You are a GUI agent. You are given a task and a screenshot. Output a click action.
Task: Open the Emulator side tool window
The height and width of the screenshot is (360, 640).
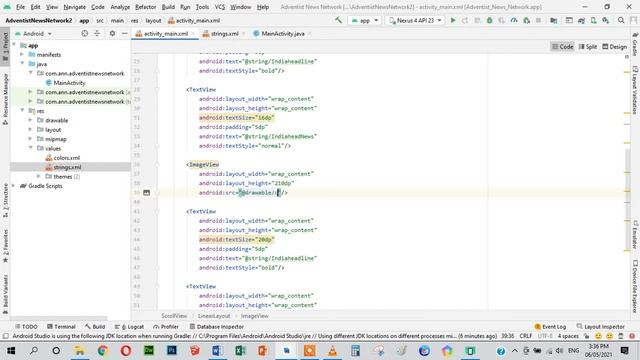635,235
